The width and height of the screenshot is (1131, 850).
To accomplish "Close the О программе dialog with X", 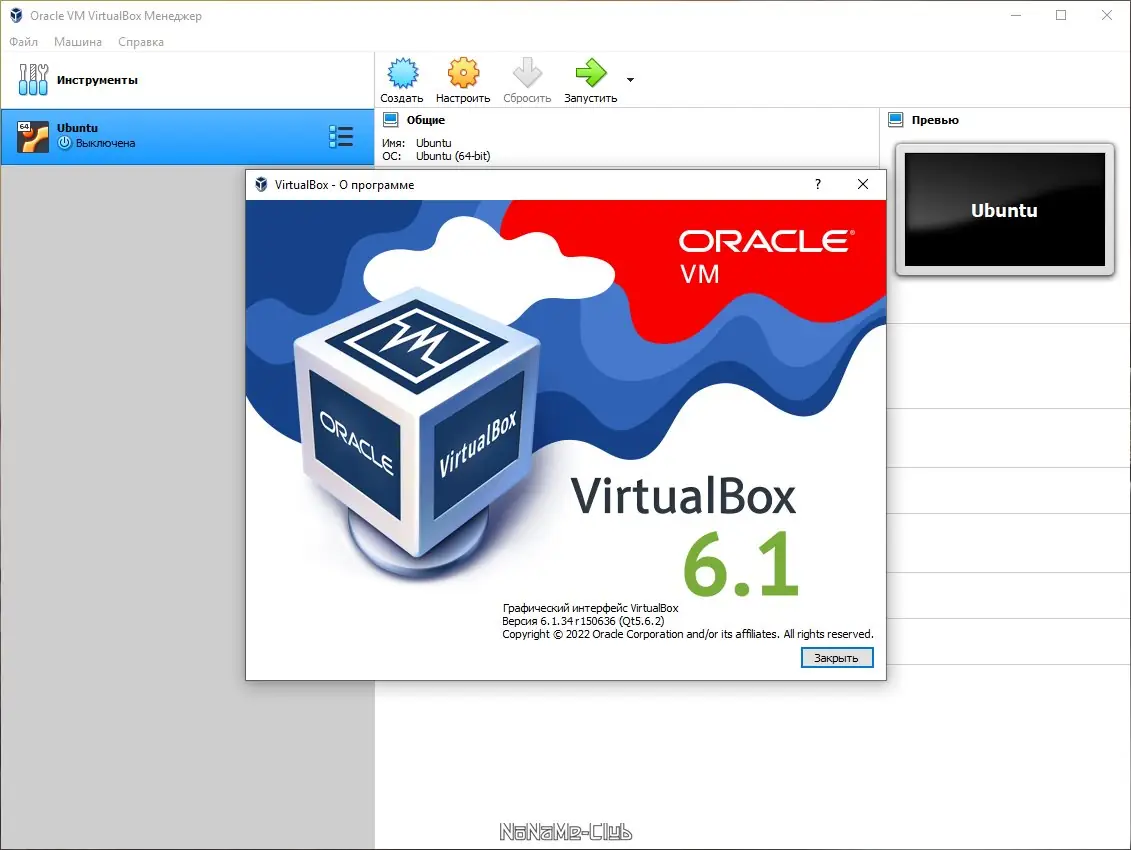I will tap(863, 184).
